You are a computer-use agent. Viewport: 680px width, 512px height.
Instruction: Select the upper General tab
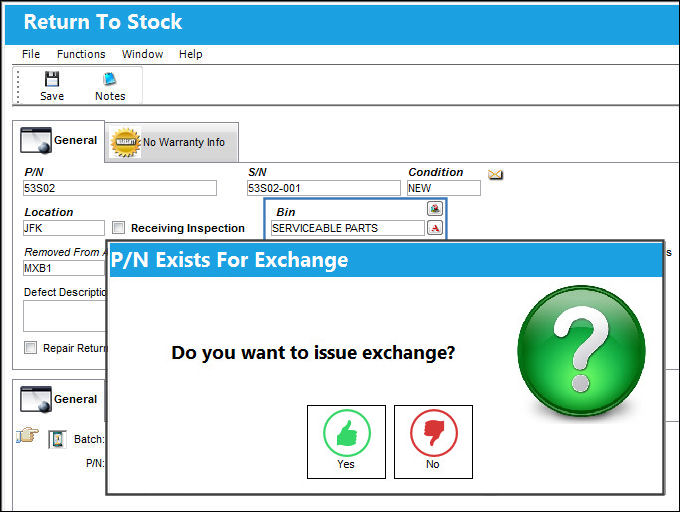point(59,140)
